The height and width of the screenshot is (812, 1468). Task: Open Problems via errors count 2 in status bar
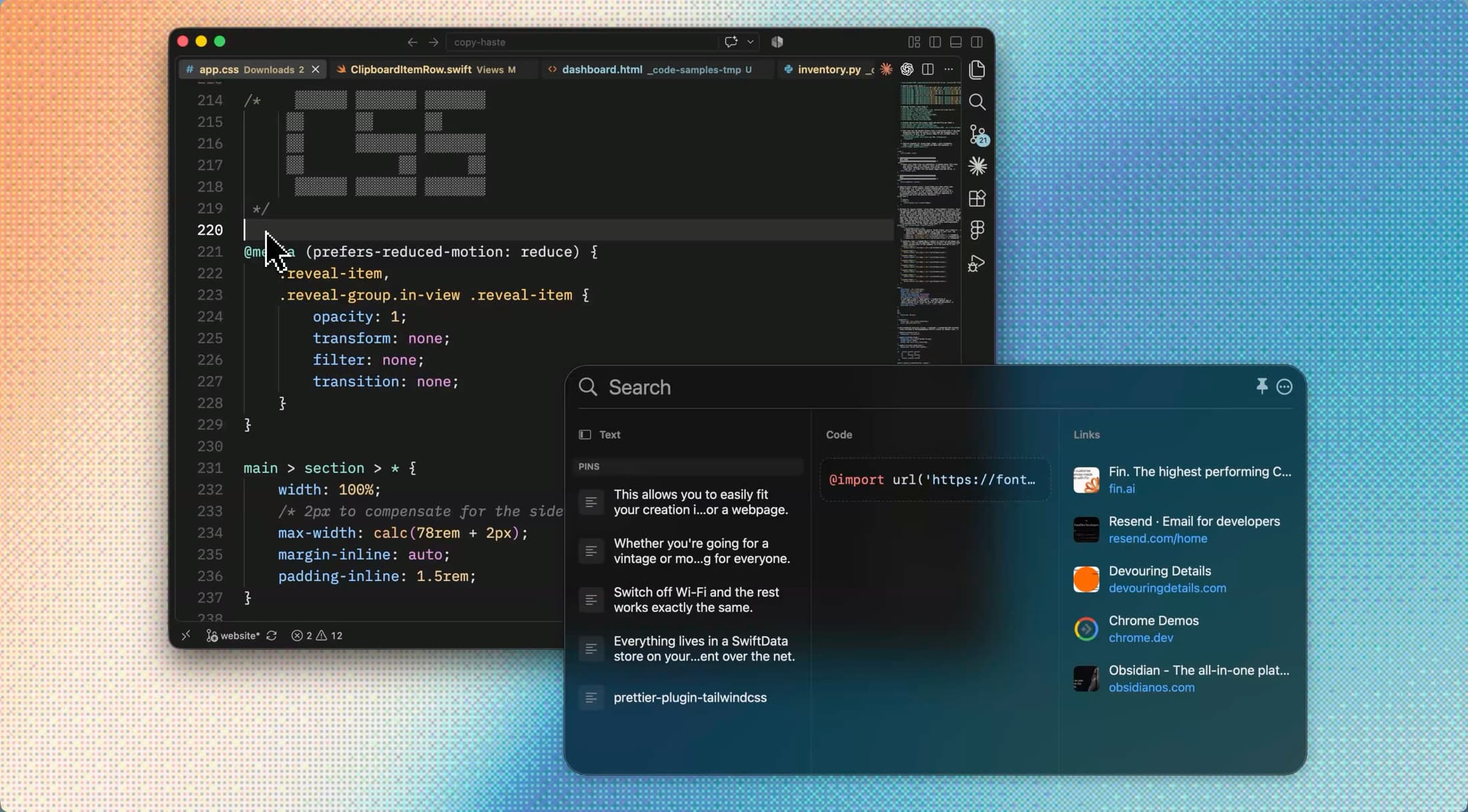point(302,635)
